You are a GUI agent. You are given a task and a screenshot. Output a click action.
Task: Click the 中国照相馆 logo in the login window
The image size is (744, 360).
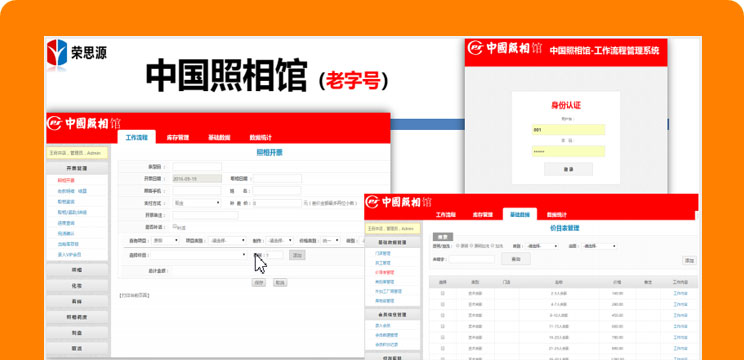coord(504,48)
